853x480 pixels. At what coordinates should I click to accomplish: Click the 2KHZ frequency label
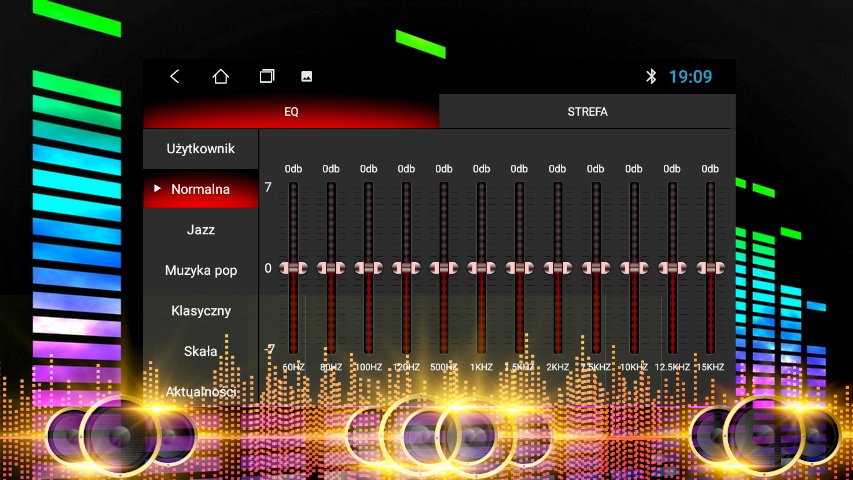[x=558, y=367]
